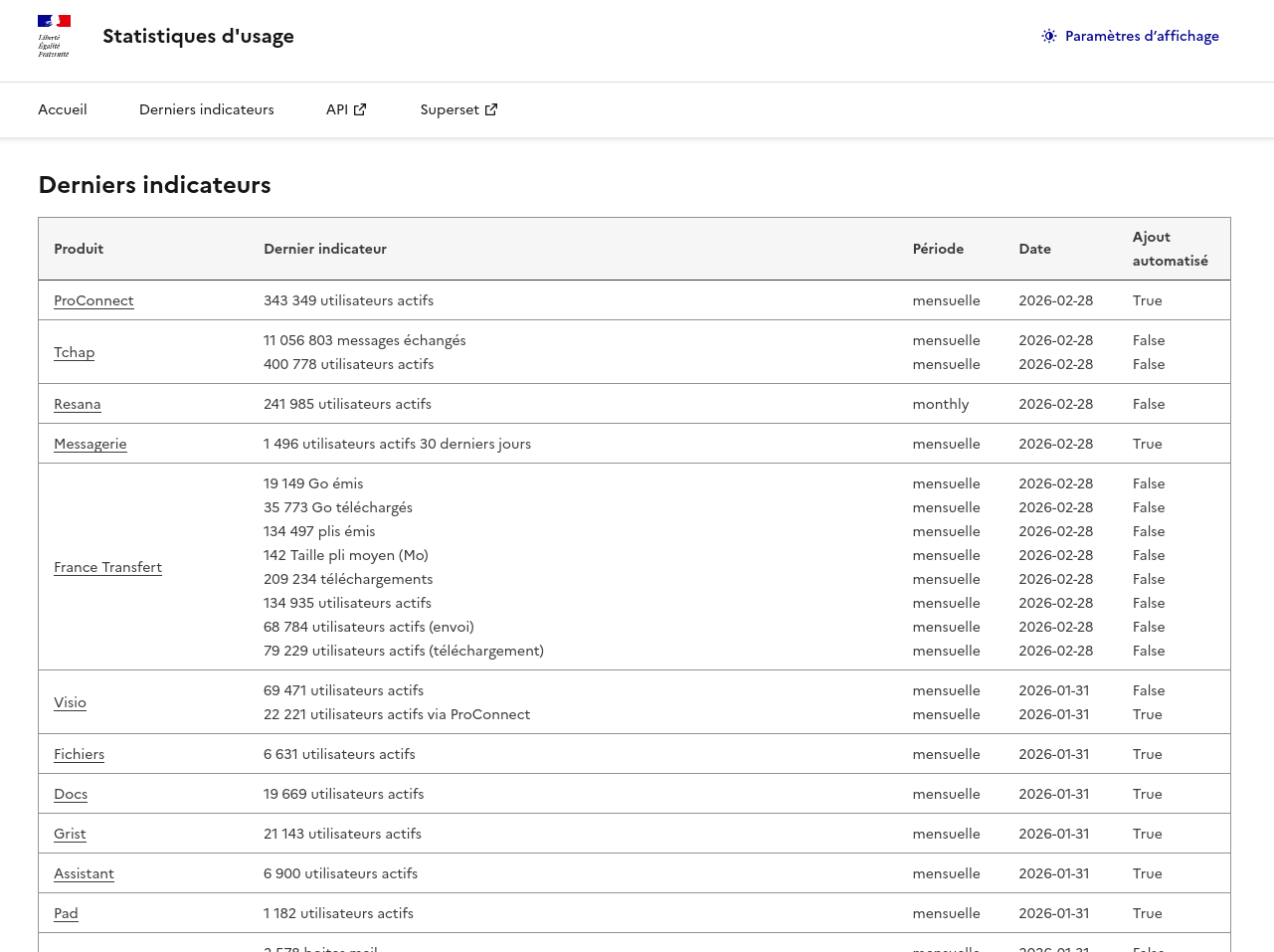
Task: Click the Statistiques d'usage site title
Action: coord(198,36)
